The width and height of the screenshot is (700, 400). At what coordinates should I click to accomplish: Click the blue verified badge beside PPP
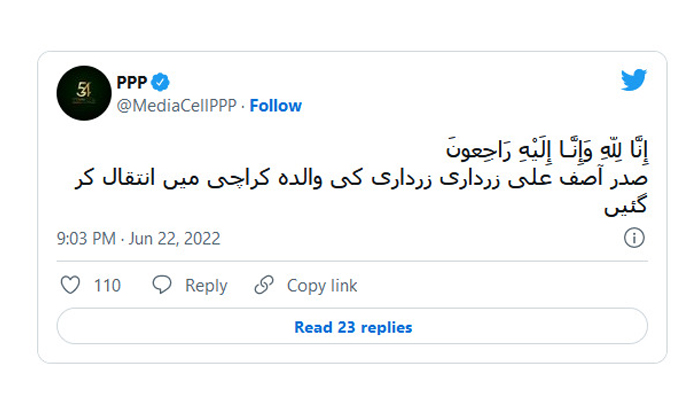[159, 82]
